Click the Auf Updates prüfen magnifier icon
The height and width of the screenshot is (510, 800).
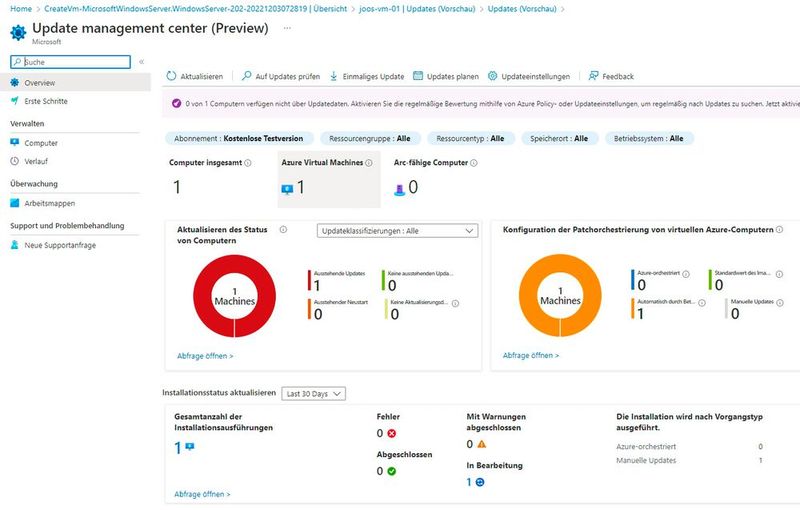click(246, 76)
